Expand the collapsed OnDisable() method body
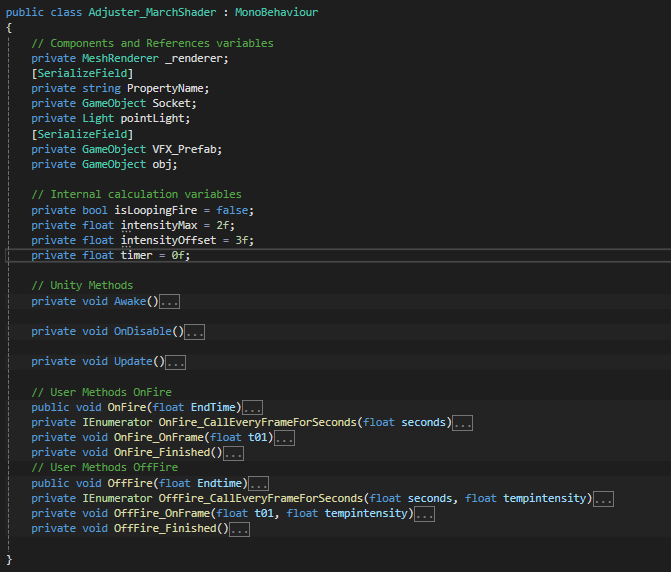This screenshot has height=572, width=671. [195, 332]
